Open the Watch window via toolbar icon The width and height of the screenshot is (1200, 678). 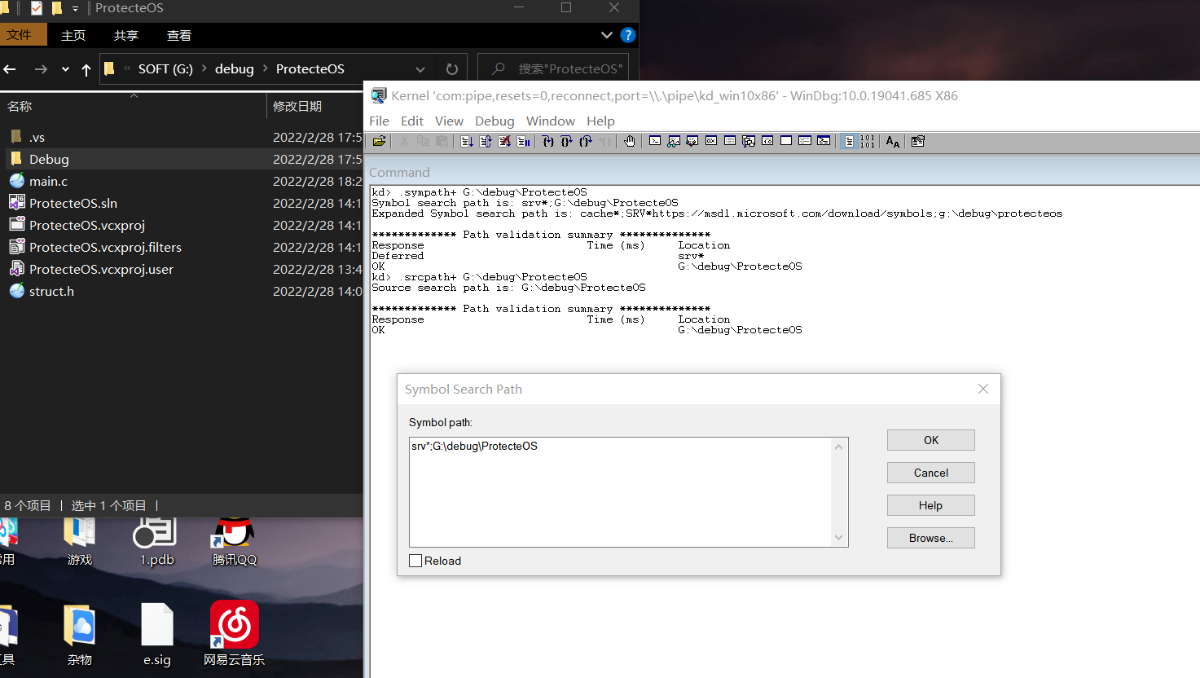coord(674,141)
